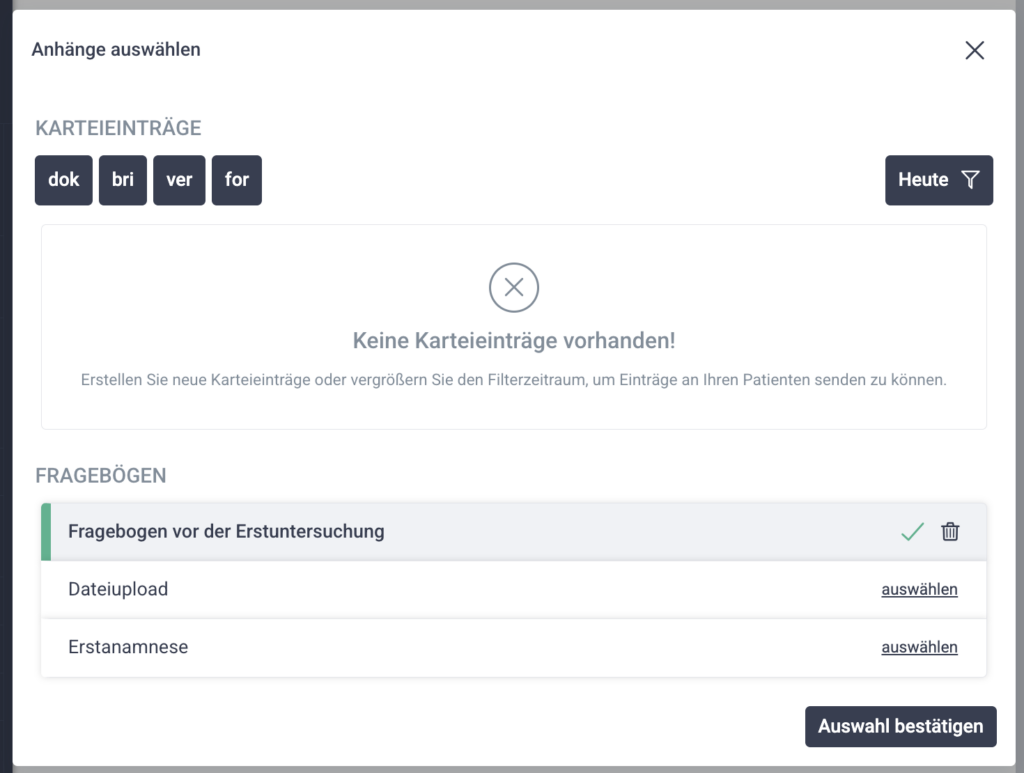Toggle the ver entry type filter
Screen dimensions: 1024x773
click(179, 180)
